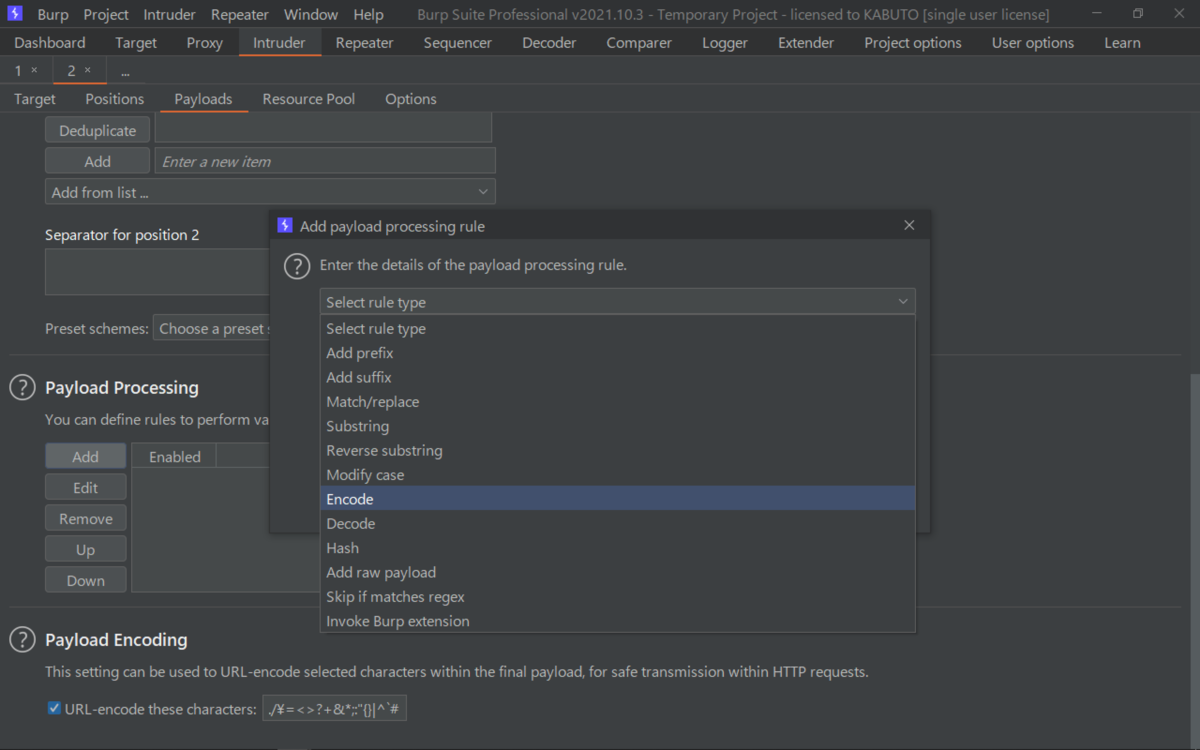Screen dimensions: 1200x750
Task: Click the Enabled column header
Action: click(x=175, y=456)
